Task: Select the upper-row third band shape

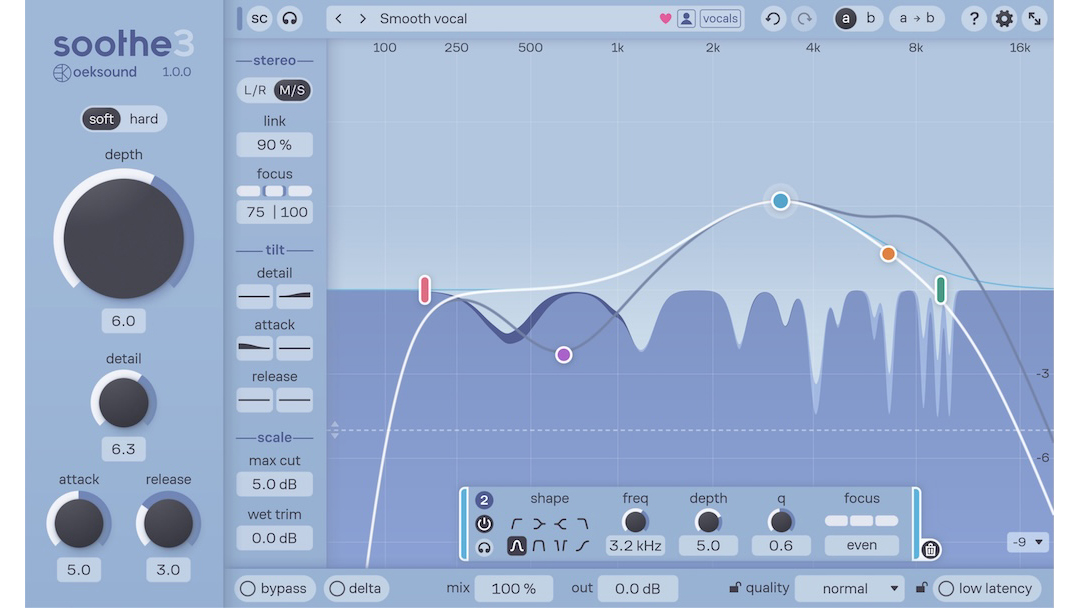Action: click(561, 524)
